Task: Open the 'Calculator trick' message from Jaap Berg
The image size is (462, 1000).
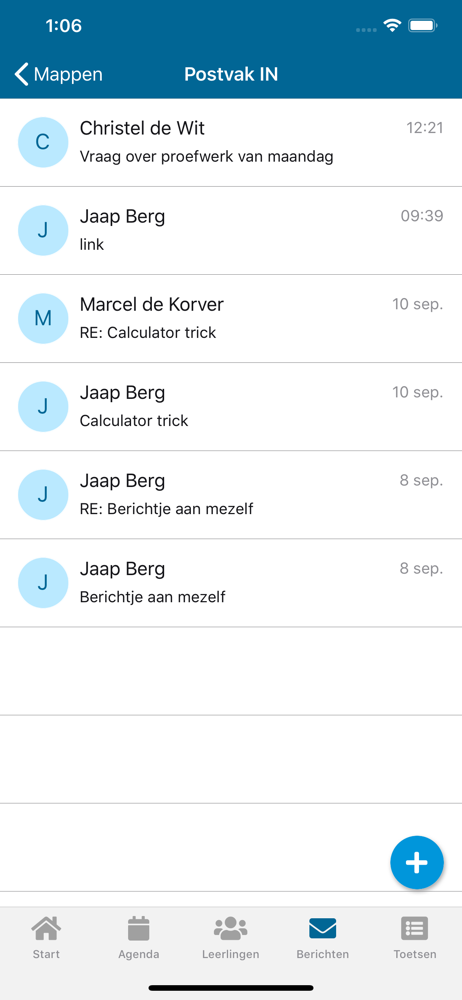Action: [231, 407]
